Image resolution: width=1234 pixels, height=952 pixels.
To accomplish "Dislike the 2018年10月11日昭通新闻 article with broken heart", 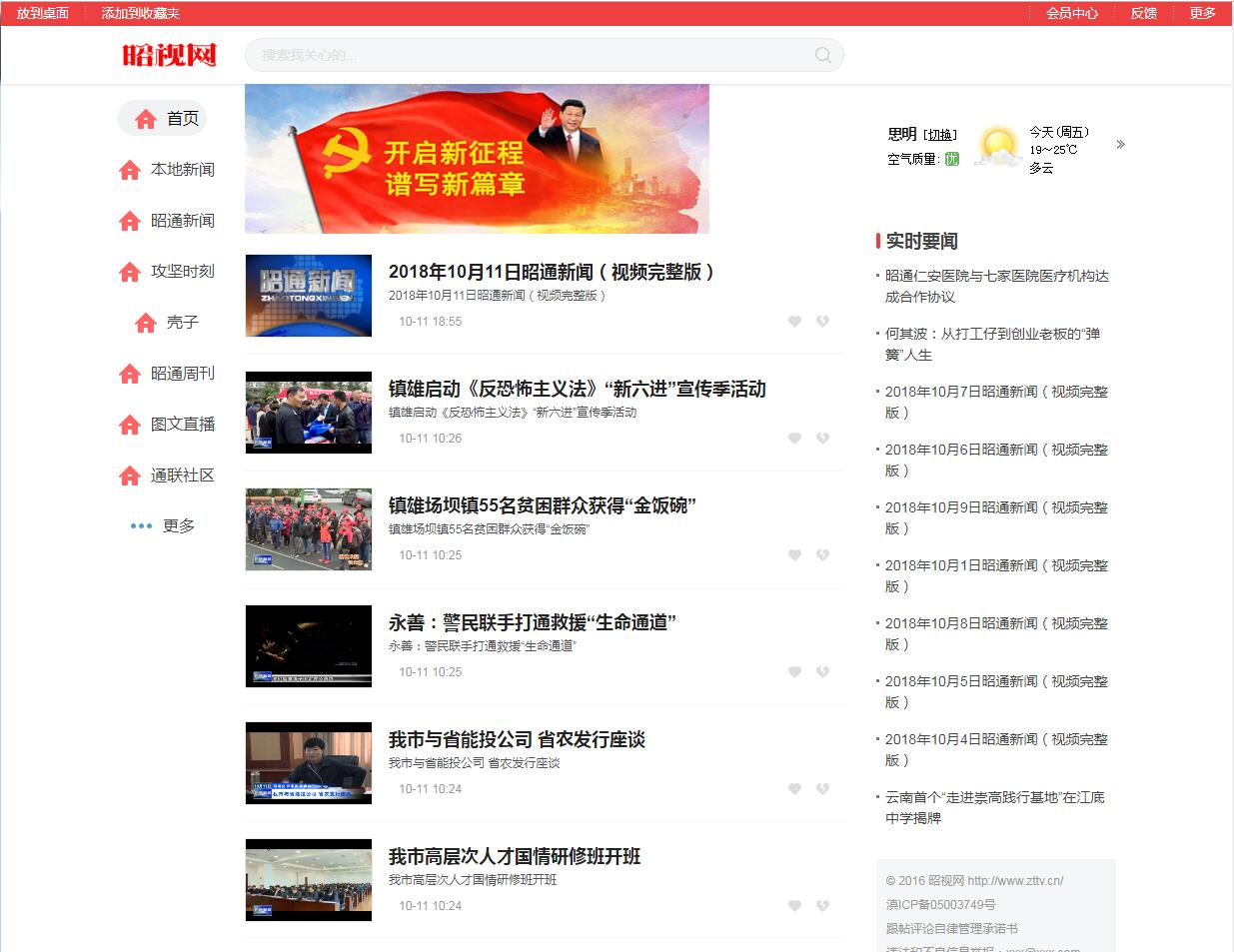I will pos(822,322).
